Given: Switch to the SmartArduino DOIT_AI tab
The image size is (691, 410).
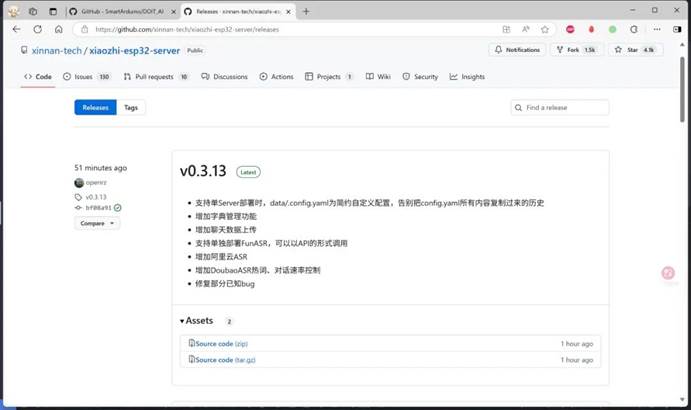Looking at the screenshot, I should [123, 12].
